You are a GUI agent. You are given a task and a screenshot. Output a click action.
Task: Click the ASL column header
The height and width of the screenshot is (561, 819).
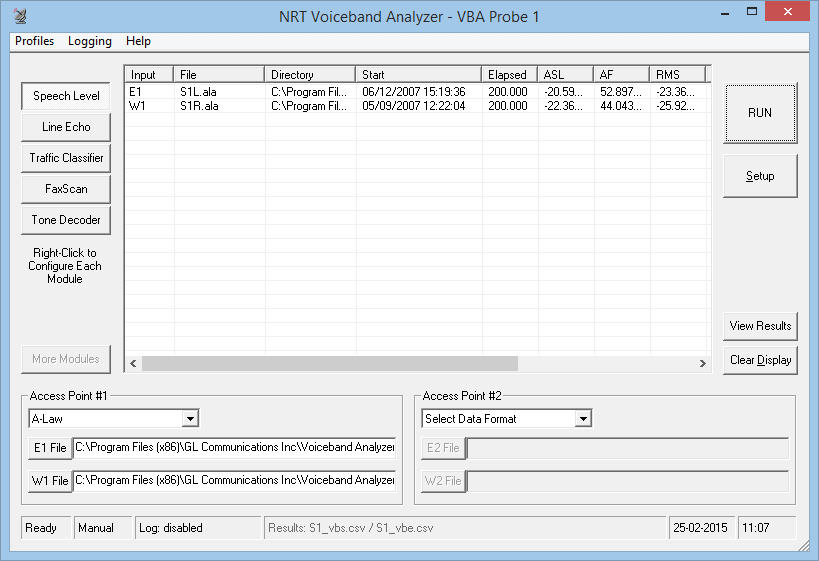(x=566, y=75)
